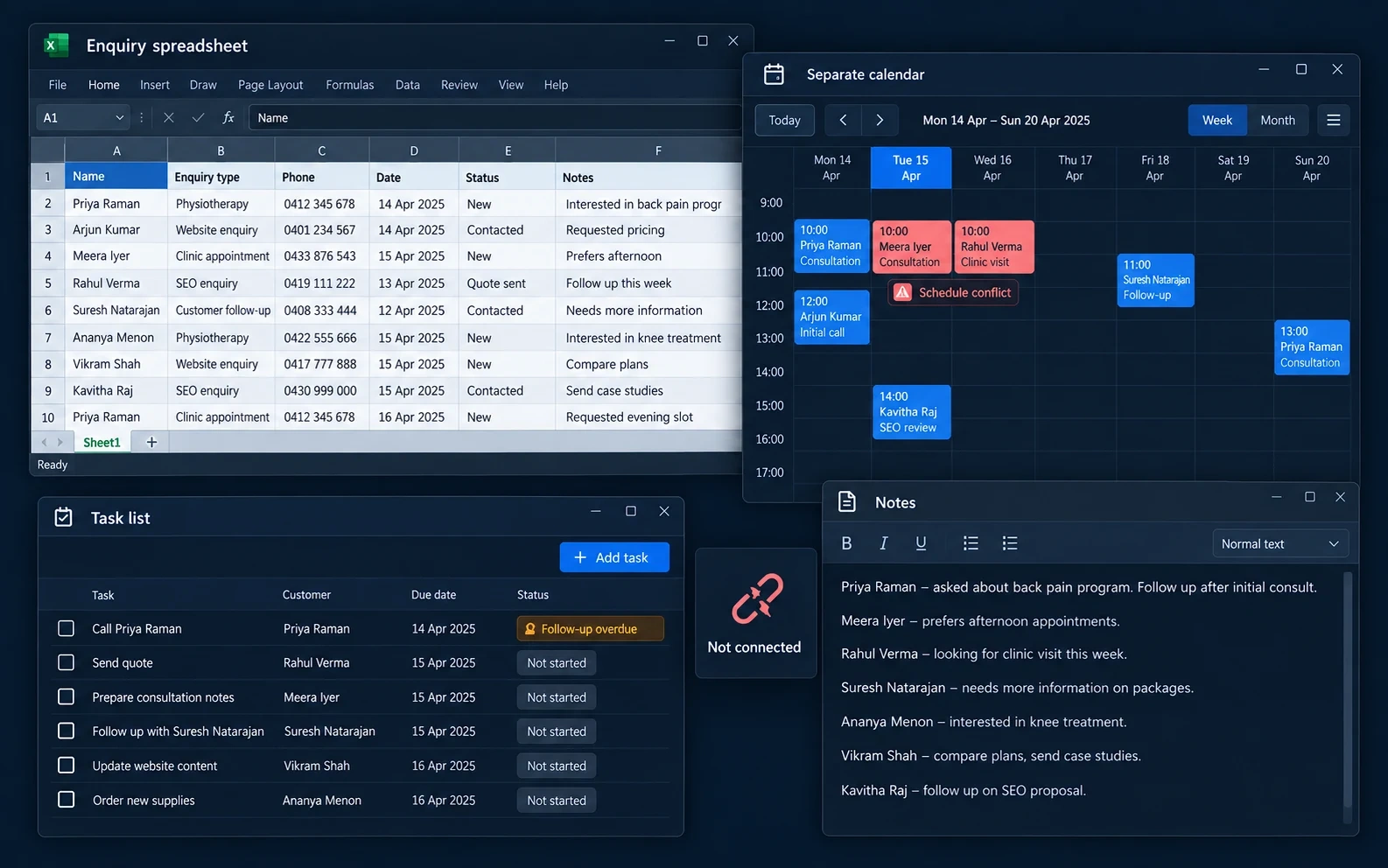Screen dimensions: 1388x868
Task: Click the Not connected link icon
Action: (756, 599)
